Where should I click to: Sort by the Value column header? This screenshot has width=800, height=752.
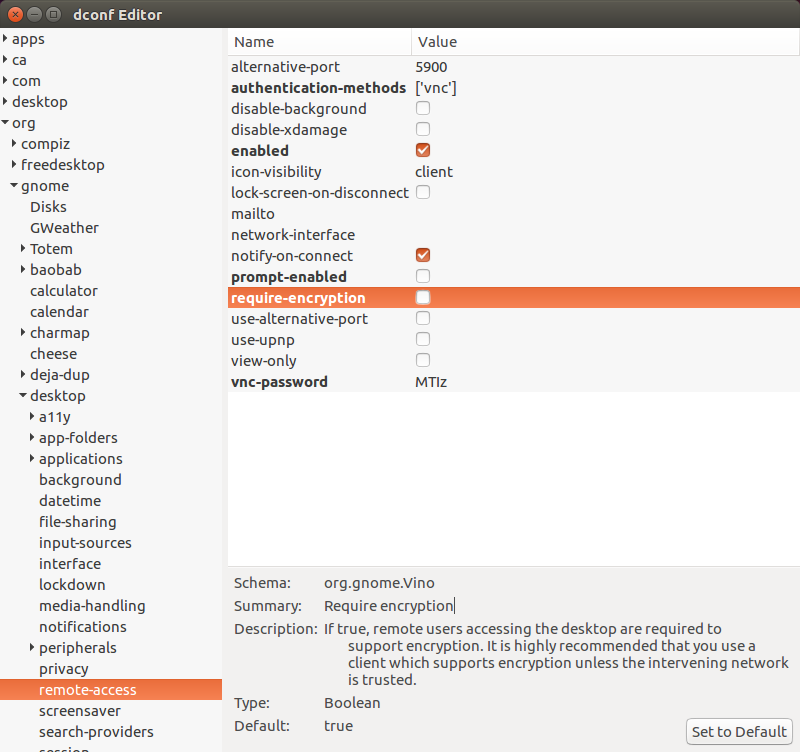pos(605,42)
